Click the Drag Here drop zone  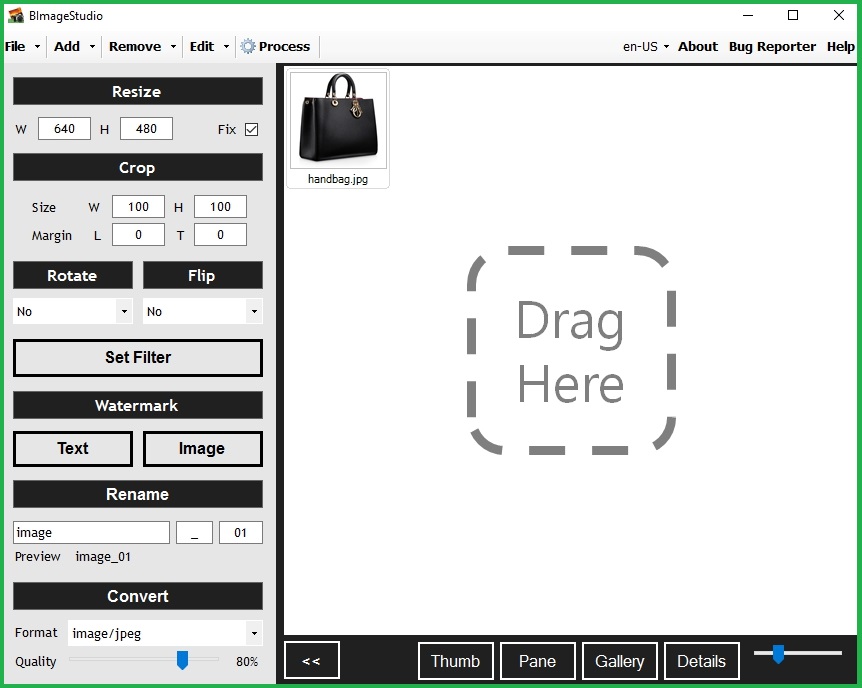coord(571,351)
